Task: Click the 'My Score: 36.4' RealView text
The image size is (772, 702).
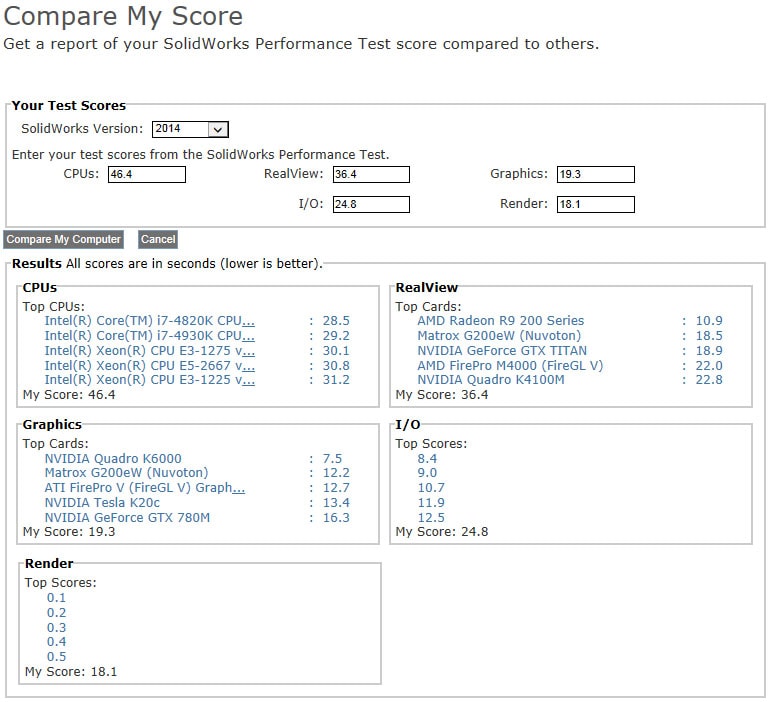Action: pos(442,395)
